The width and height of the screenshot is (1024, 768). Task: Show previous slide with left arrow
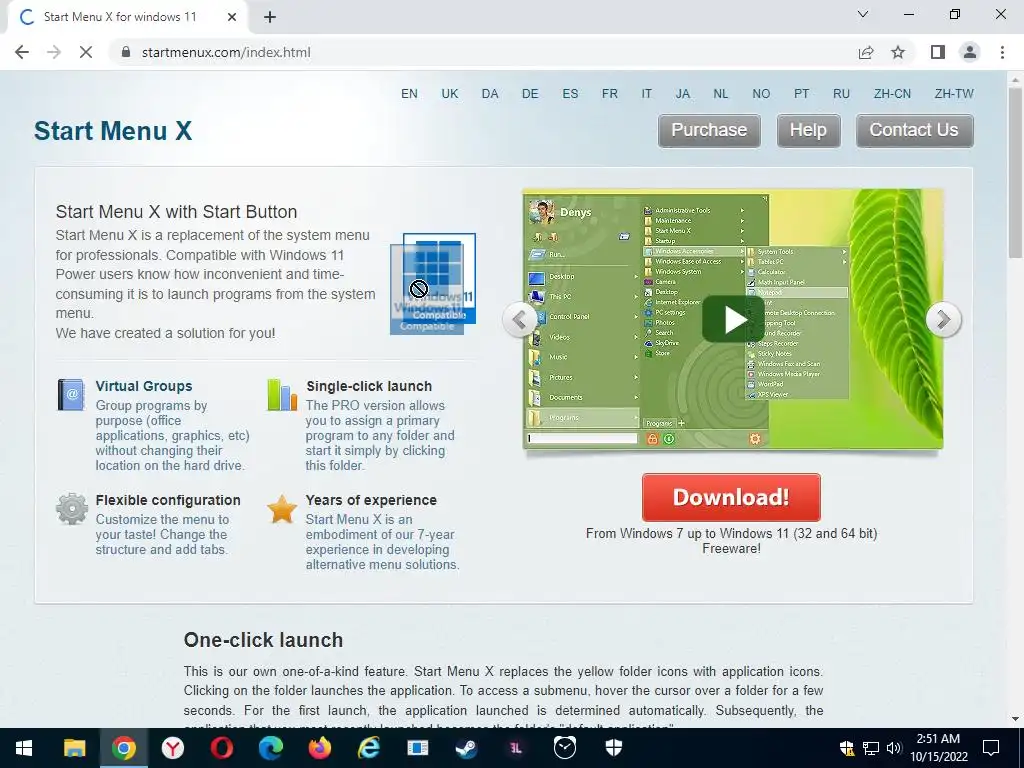click(520, 319)
